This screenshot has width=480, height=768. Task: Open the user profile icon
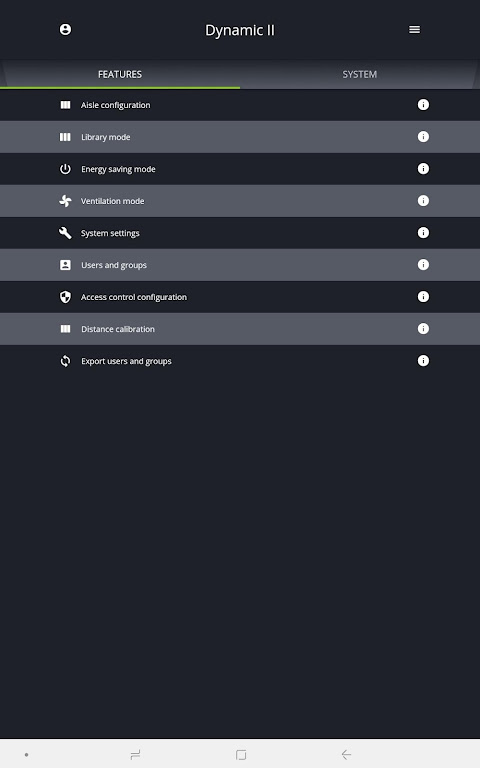pyautogui.click(x=65, y=29)
